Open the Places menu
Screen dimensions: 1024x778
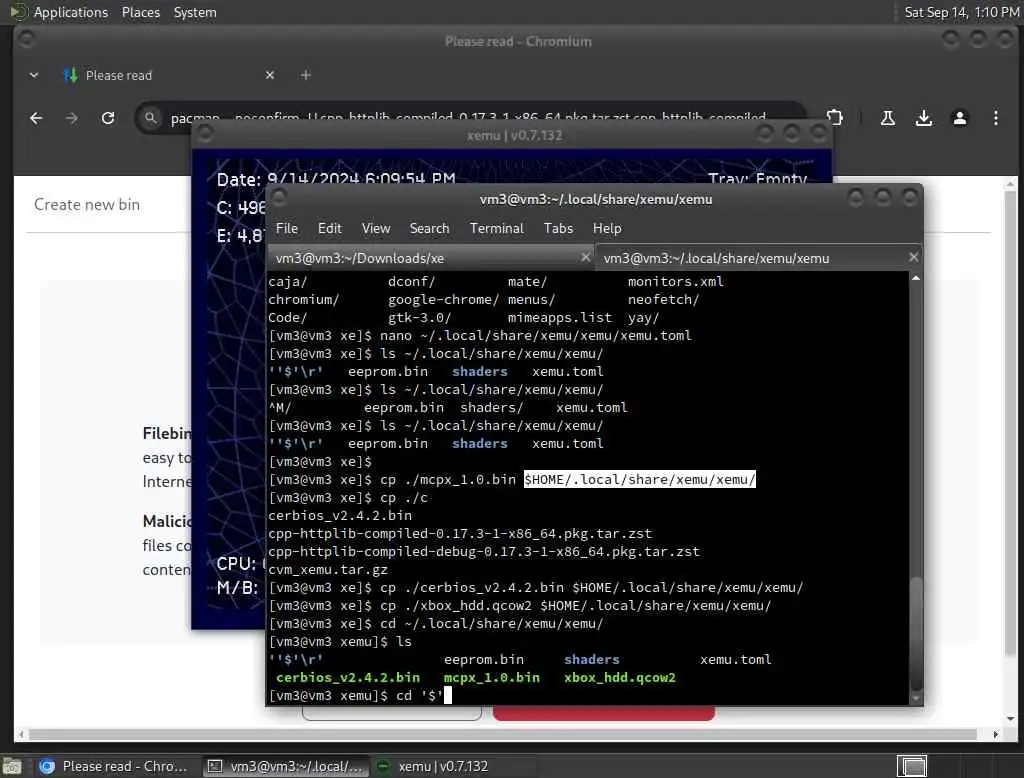coord(140,12)
